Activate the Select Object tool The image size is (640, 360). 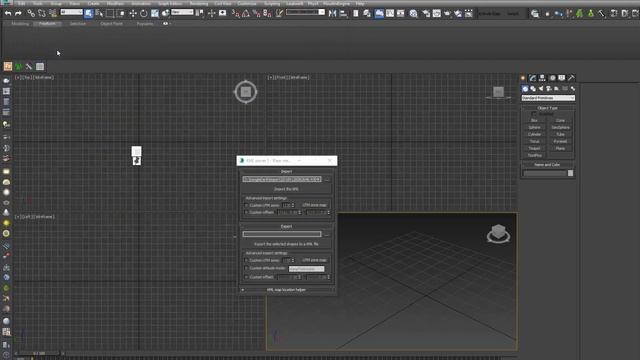tap(89, 13)
